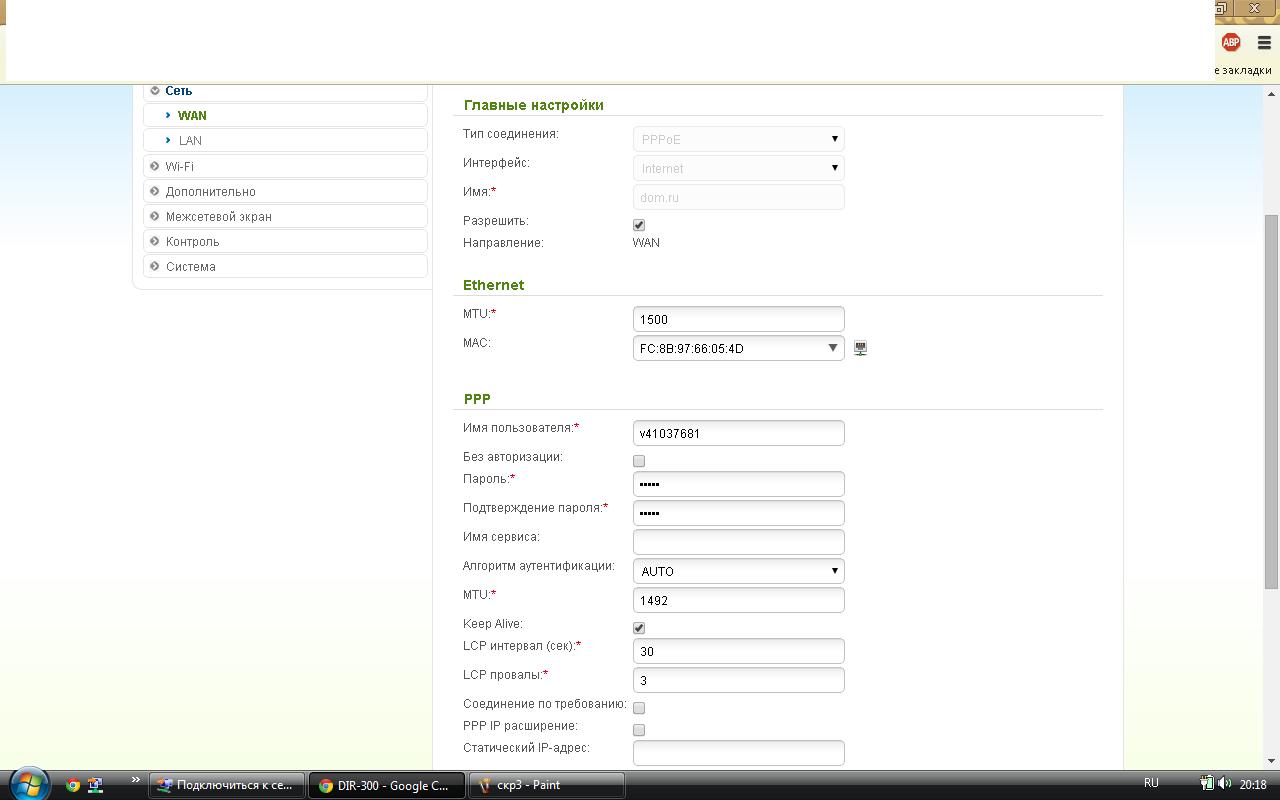1280x800 pixels.
Task: Expand the Wi-Fi section in sidebar
Action: click(x=180, y=166)
